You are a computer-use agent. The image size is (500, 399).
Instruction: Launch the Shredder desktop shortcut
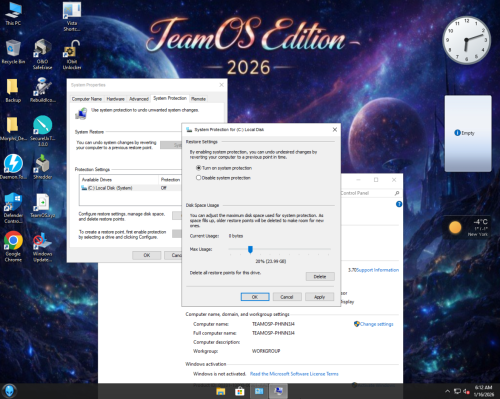pos(42,167)
